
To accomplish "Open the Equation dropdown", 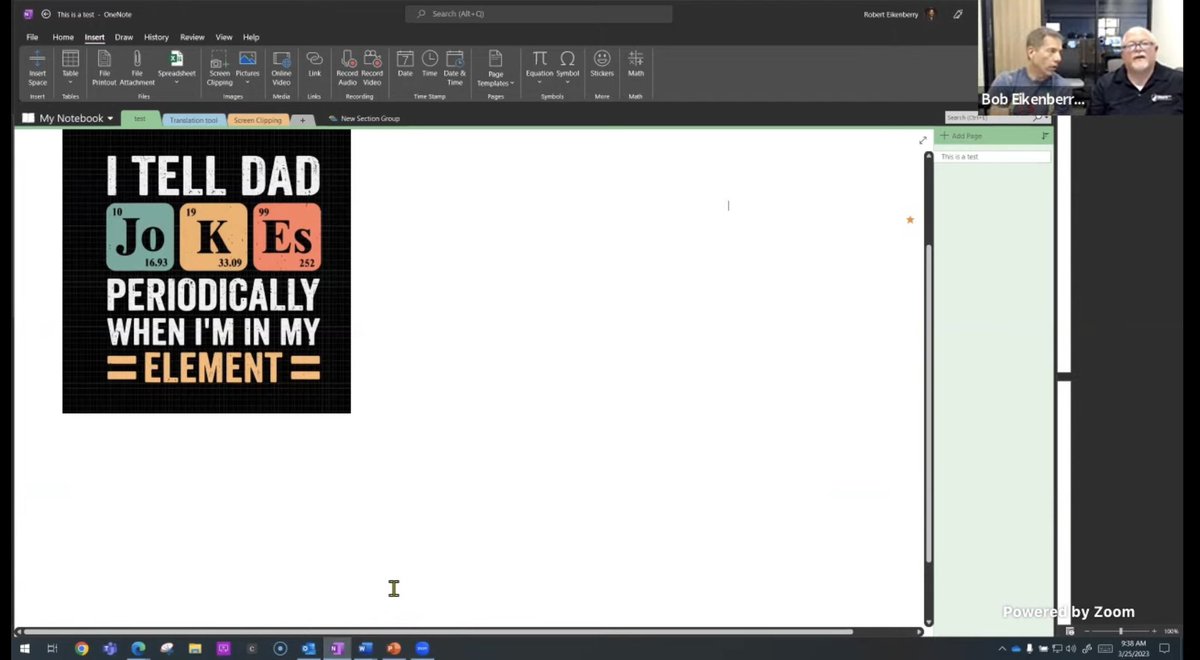I will 539,66.
